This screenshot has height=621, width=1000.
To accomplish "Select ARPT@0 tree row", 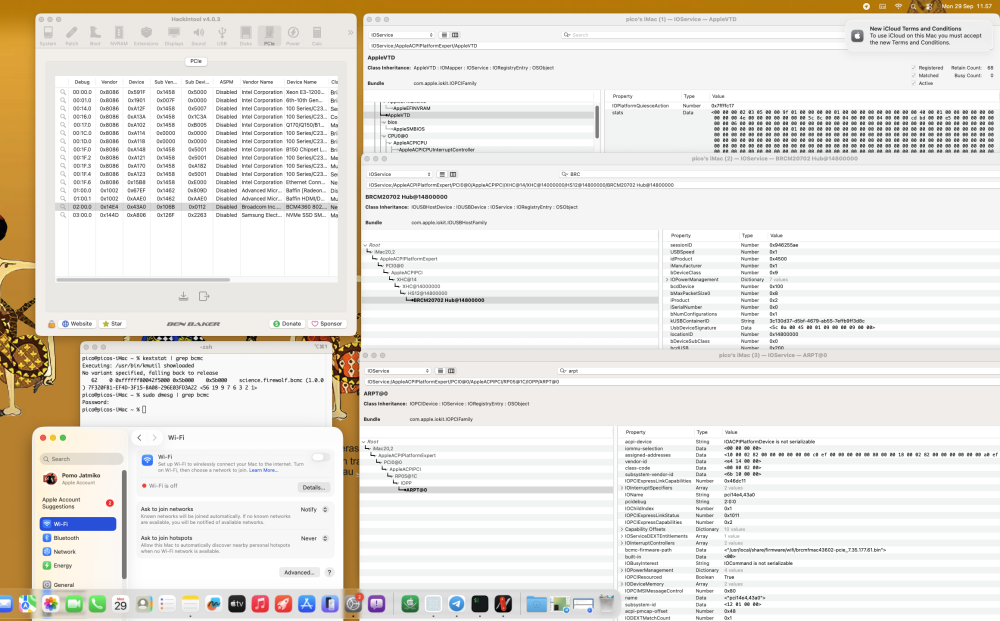I will tap(487, 490).
